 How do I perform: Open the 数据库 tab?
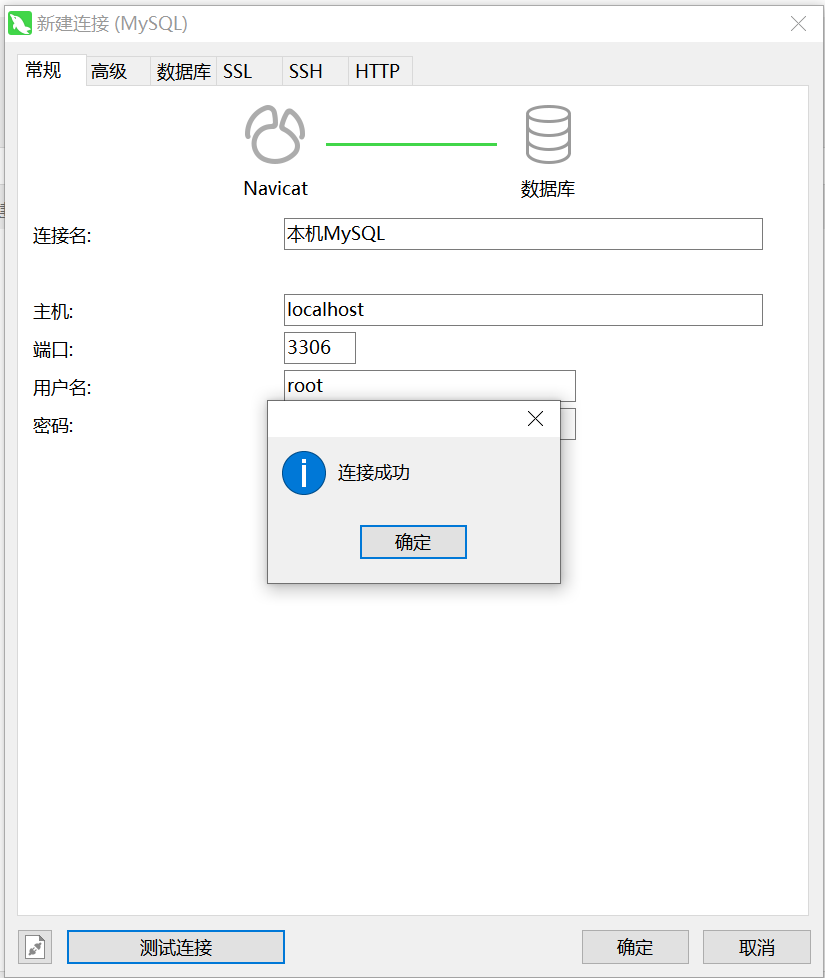tap(182, 71)
